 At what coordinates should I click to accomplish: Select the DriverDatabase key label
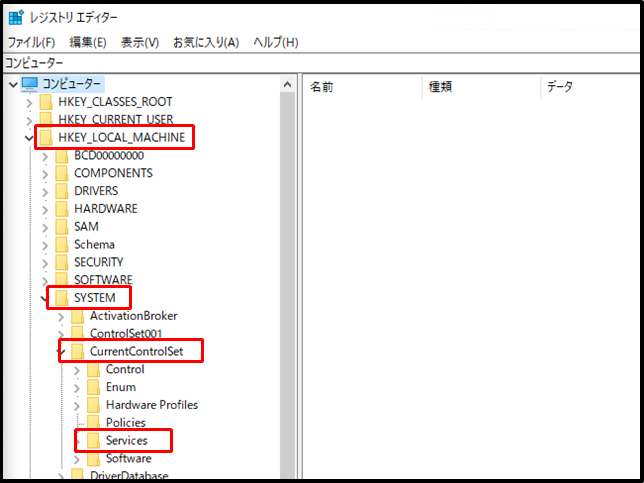point(129,476)
